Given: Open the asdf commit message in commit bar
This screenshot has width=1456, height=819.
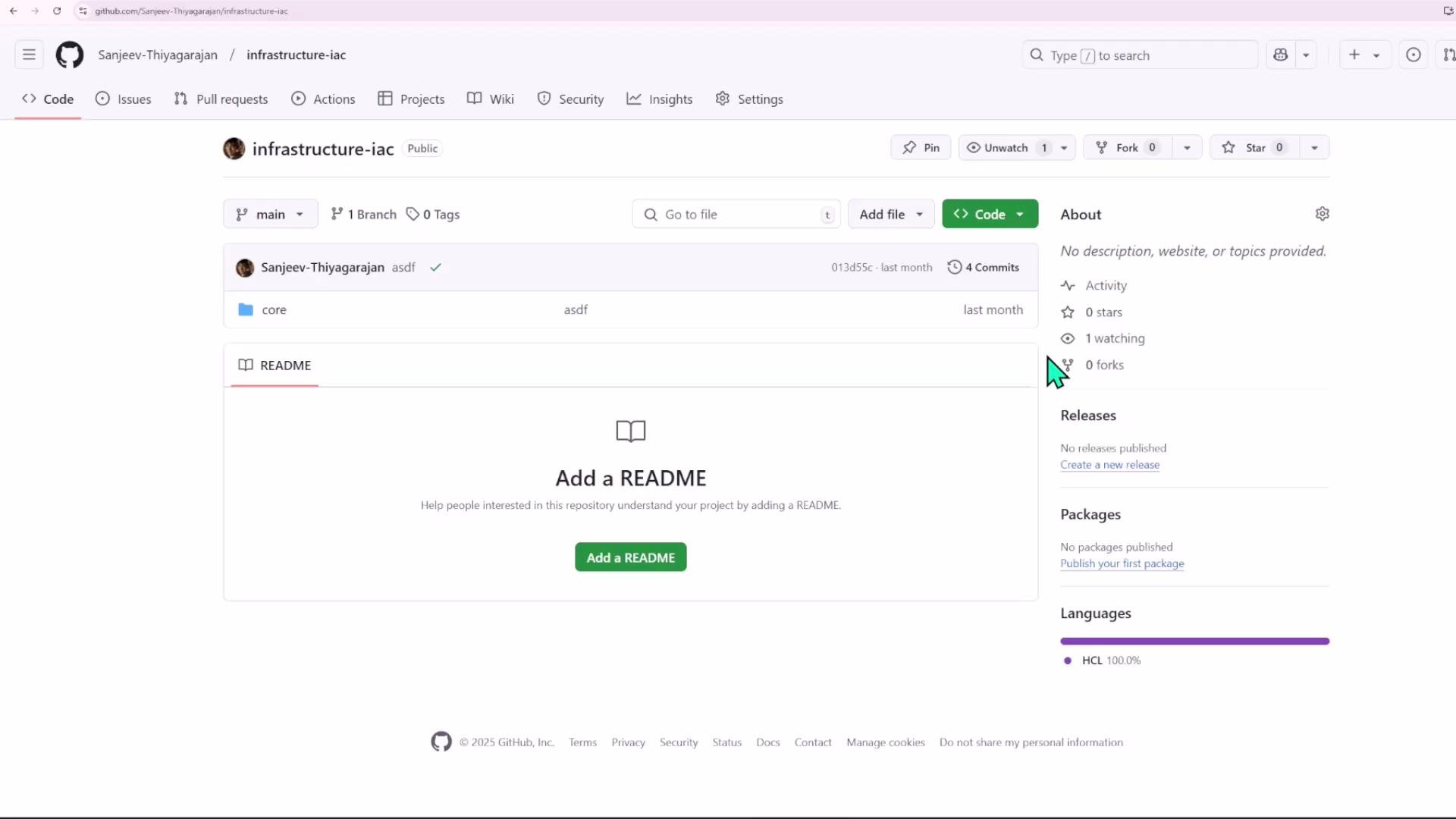Looking at the screenshot, I should coord(403,268).
